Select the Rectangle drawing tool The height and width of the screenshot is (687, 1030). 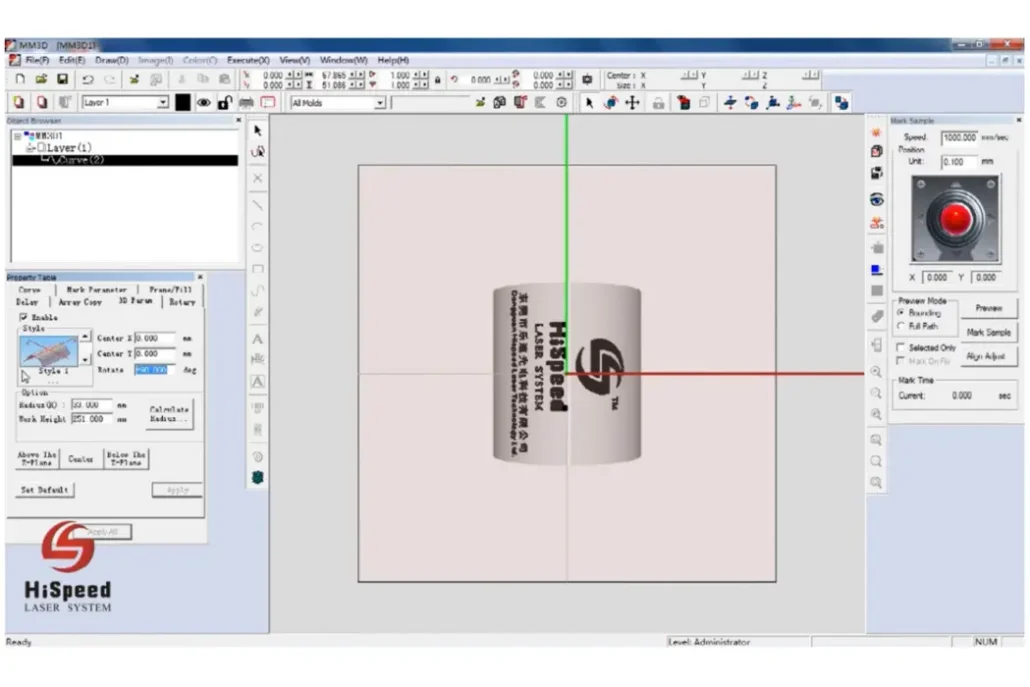pyautogui.click(x=258, y=269)
